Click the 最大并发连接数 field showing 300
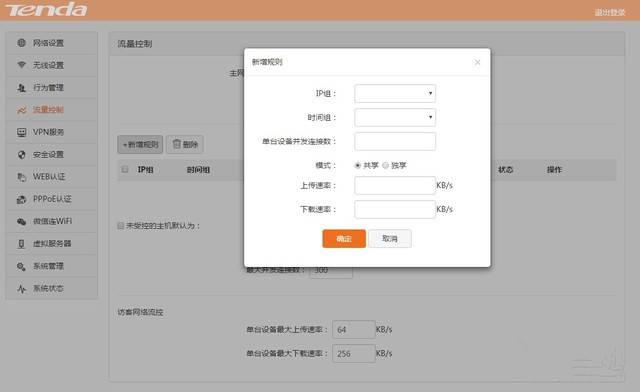This screenshot has height=392, width=640. coord(331,272)
